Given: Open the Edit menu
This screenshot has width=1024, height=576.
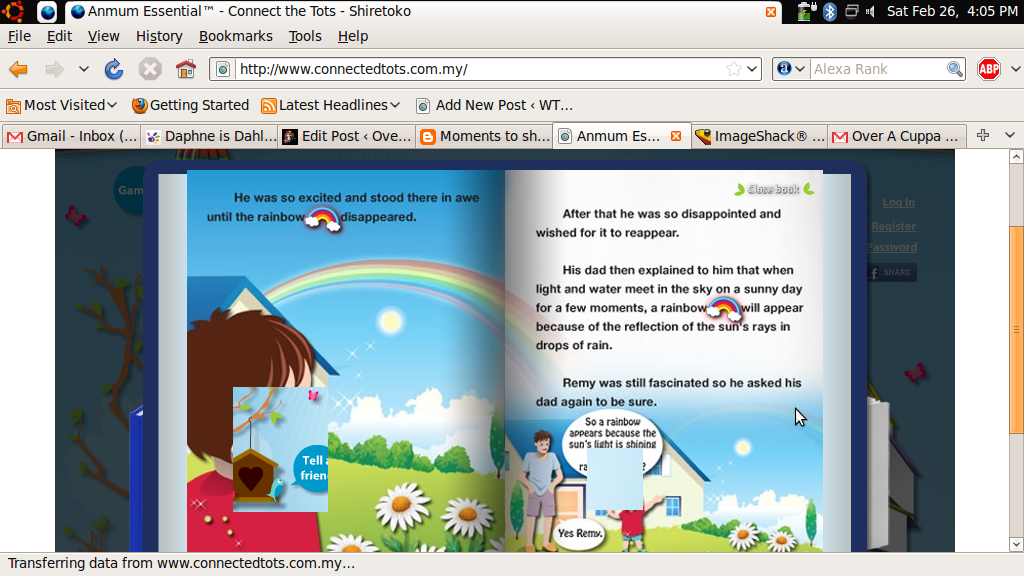Looking at the screenshot, I should pyautogui.click(x=59, y=37).
